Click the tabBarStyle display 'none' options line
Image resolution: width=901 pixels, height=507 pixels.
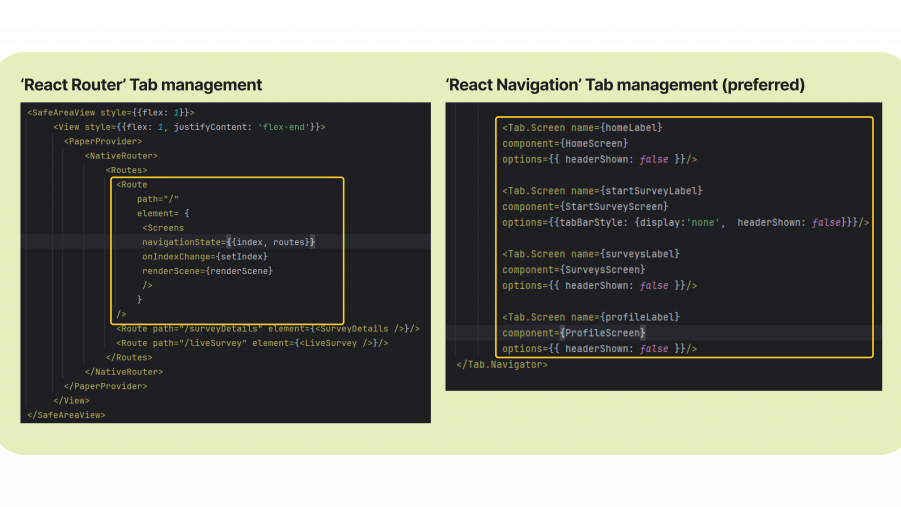pos(685,222)
